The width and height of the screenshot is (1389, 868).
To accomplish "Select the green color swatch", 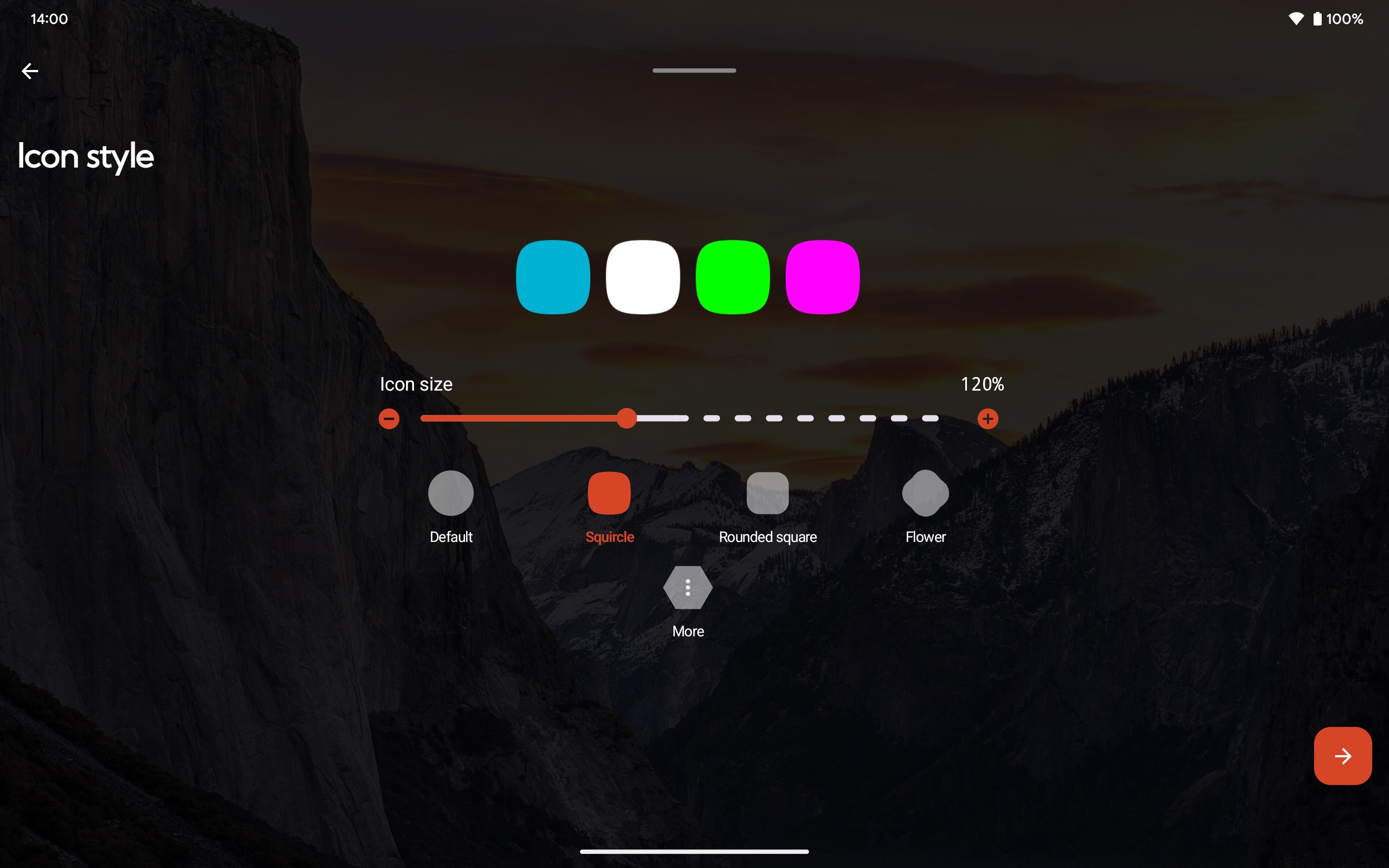I will 732,277.
